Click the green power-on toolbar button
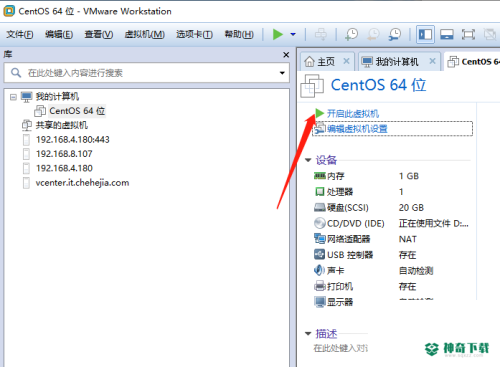The height and width of the screenshot is (367, 500). (278, 34)
